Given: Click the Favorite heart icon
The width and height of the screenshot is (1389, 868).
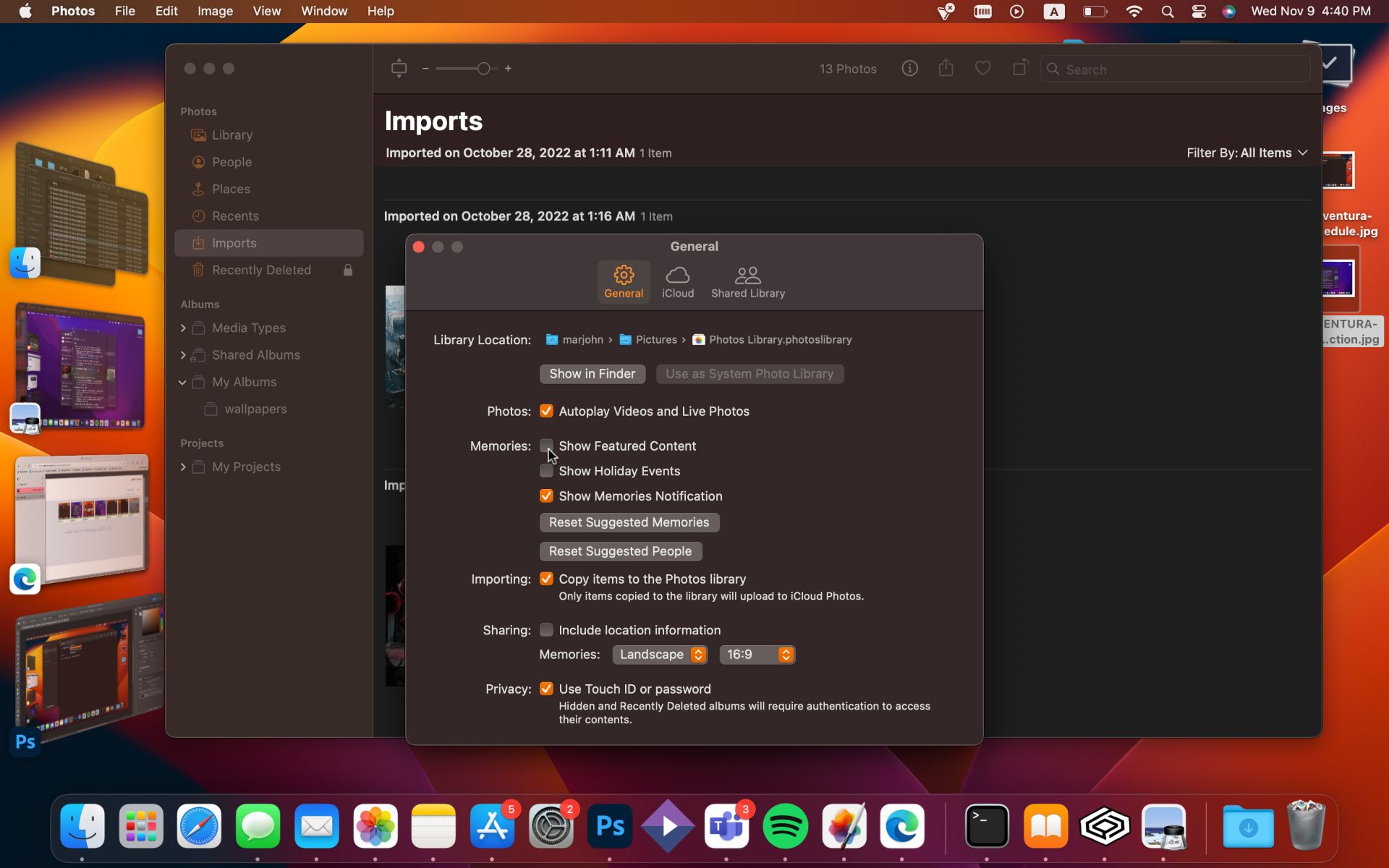Looking at the screenshot, I should [x=982, y=69].
